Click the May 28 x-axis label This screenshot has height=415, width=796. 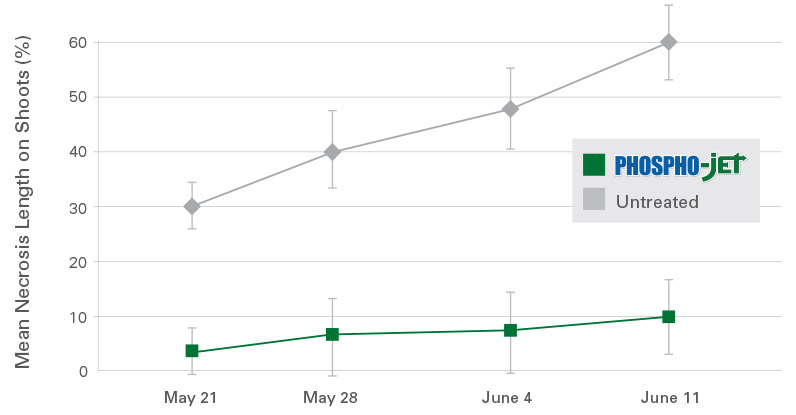[330, 397]
